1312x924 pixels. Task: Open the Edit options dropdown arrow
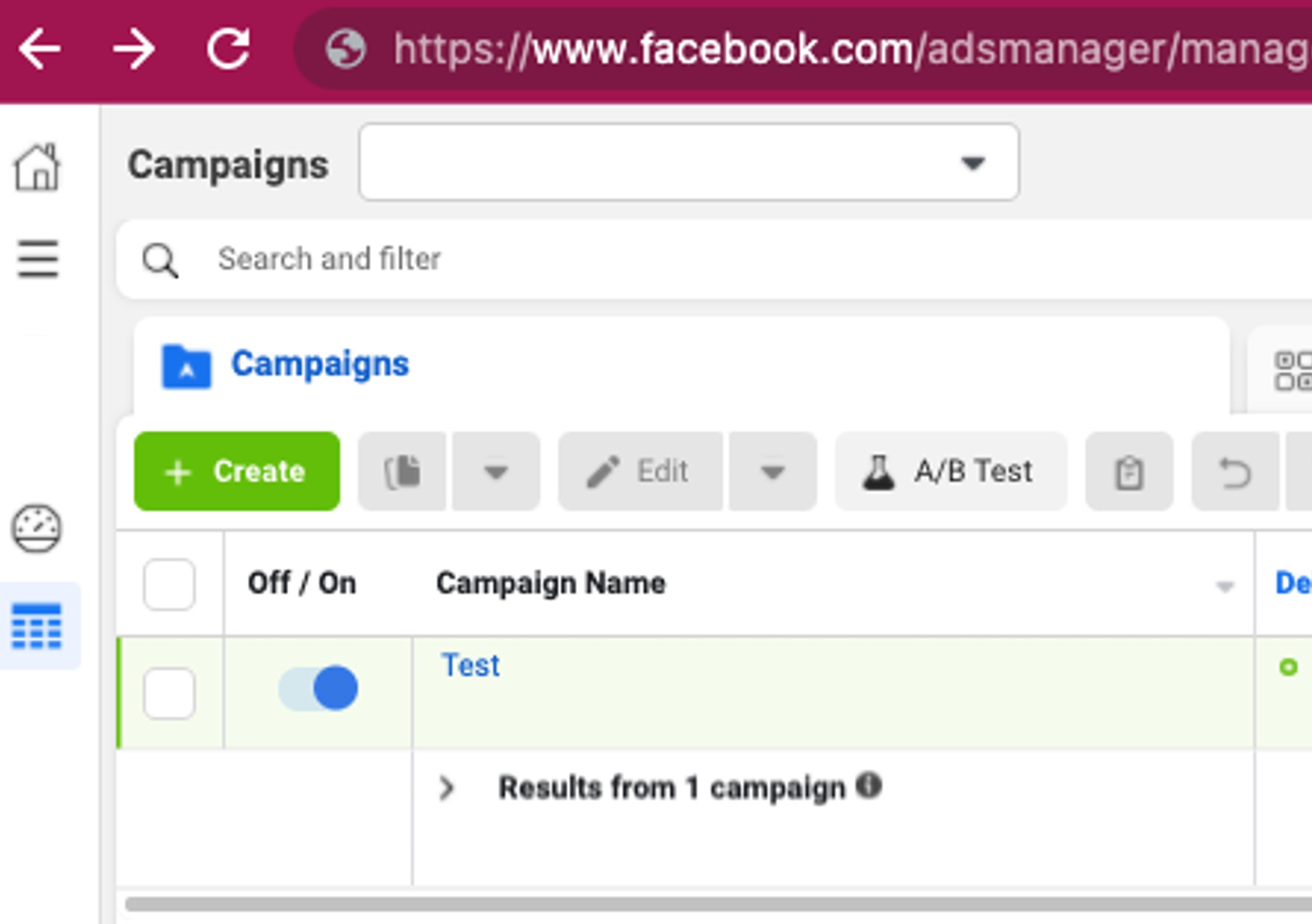click(x=773, y=472)
